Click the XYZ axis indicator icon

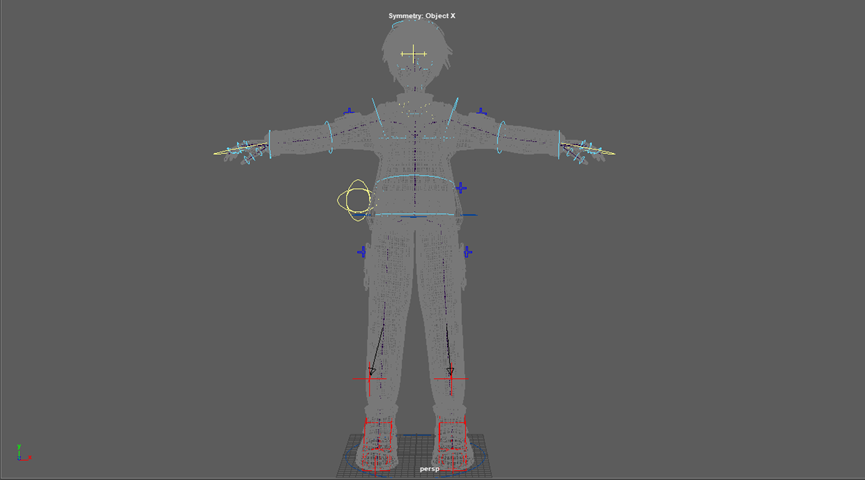click(23, 453)
